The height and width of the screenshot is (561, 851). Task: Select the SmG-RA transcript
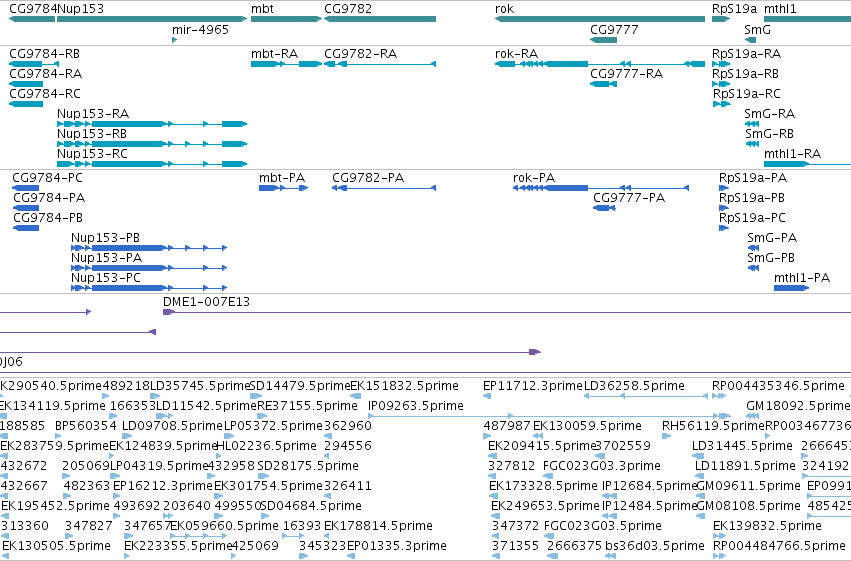[752, 124]
